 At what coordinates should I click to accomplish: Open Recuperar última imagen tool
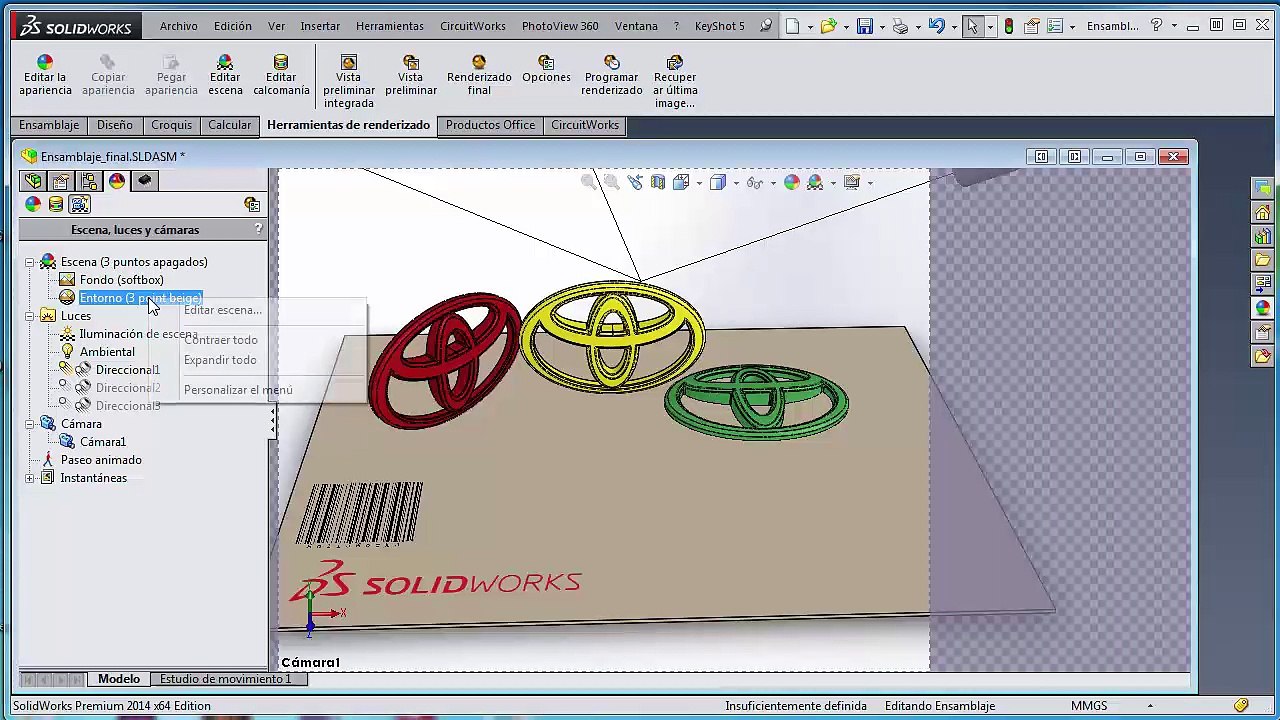675,82
